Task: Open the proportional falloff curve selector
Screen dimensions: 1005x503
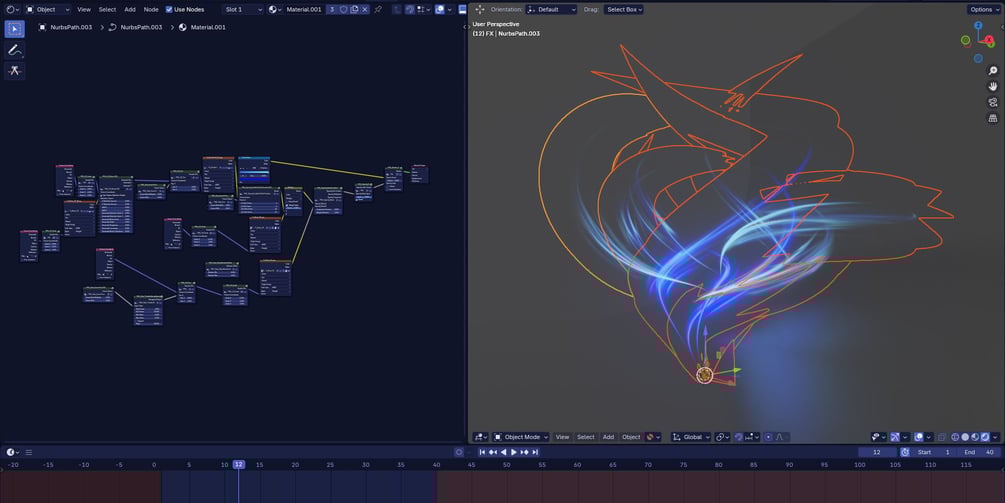Action: (x=781, y=437)
